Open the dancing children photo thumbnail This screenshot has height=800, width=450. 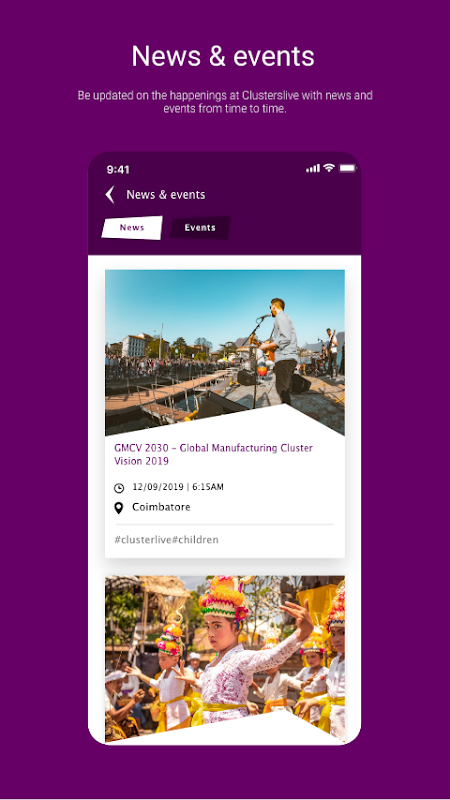tap(224, 659)
